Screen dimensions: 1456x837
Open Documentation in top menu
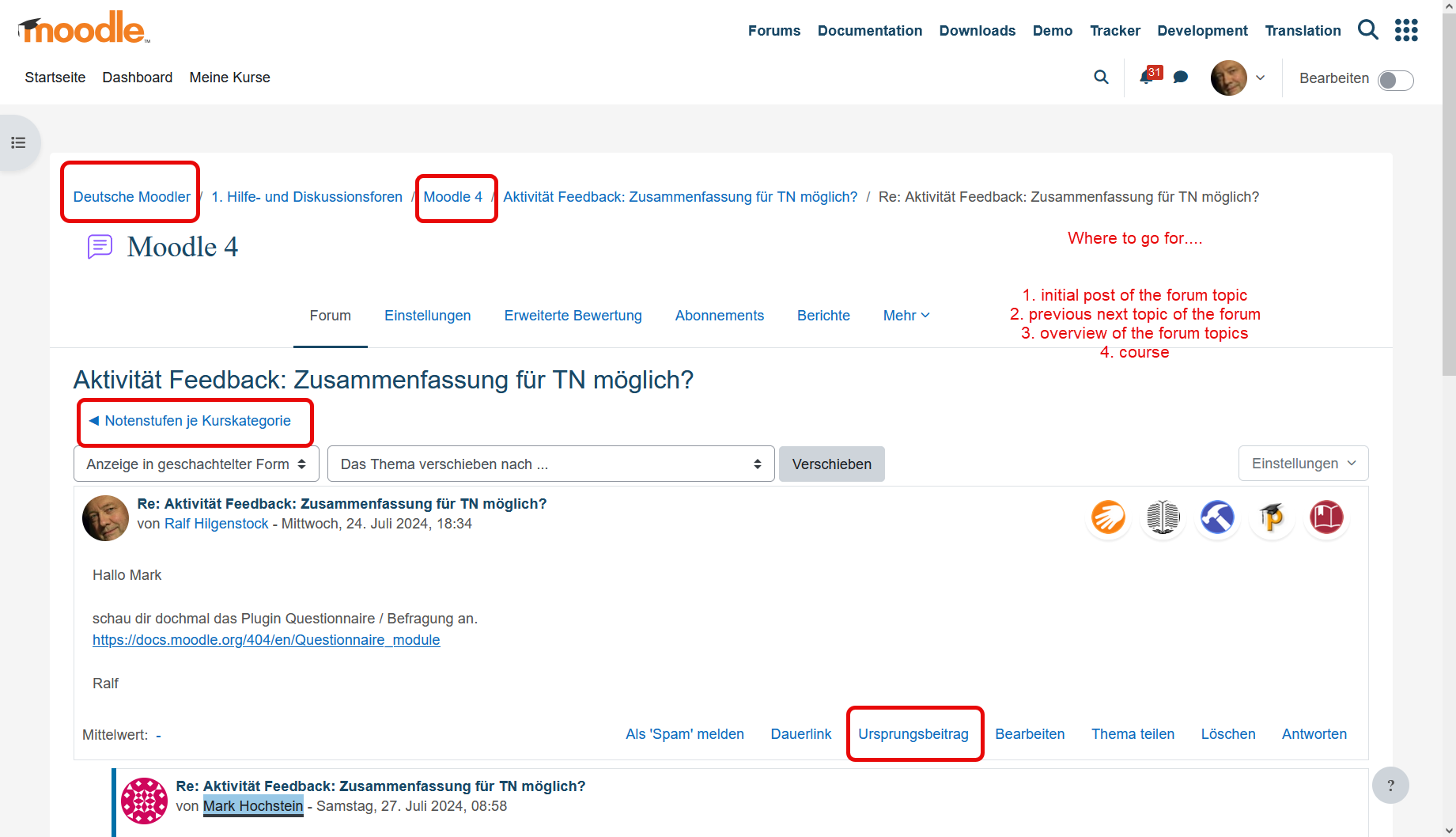coord(870,31)
